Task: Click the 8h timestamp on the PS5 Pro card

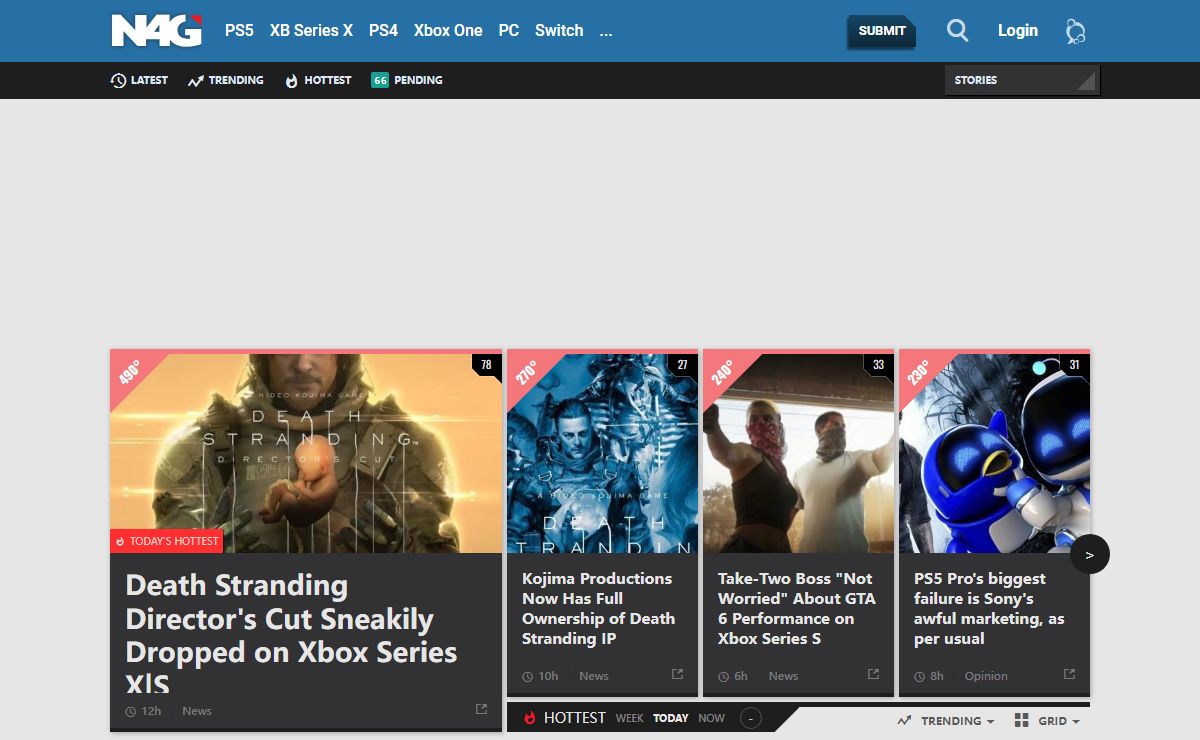Action: 937,676
